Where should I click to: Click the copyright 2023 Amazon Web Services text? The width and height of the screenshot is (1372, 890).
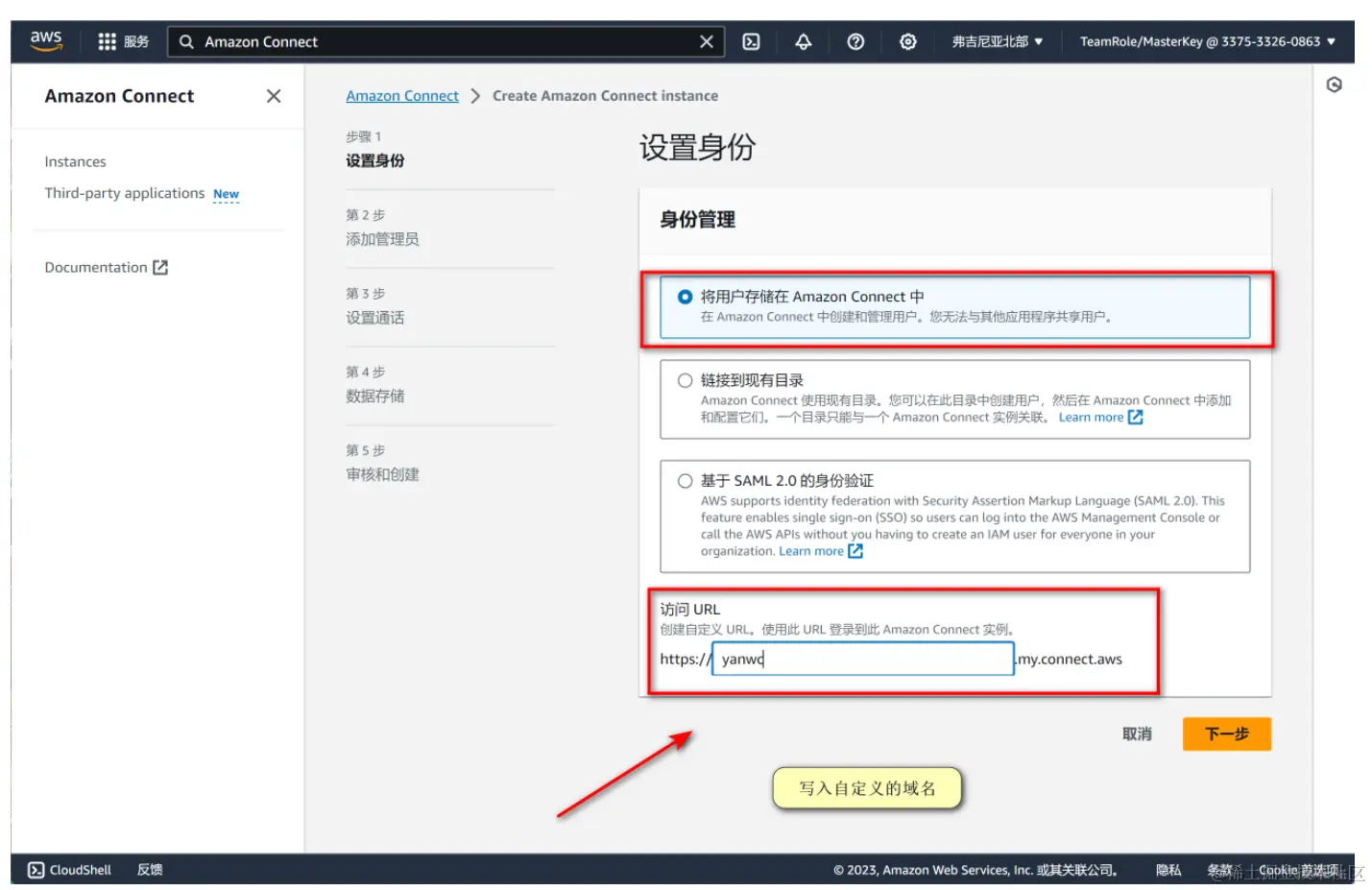click(x=975, y=870)
